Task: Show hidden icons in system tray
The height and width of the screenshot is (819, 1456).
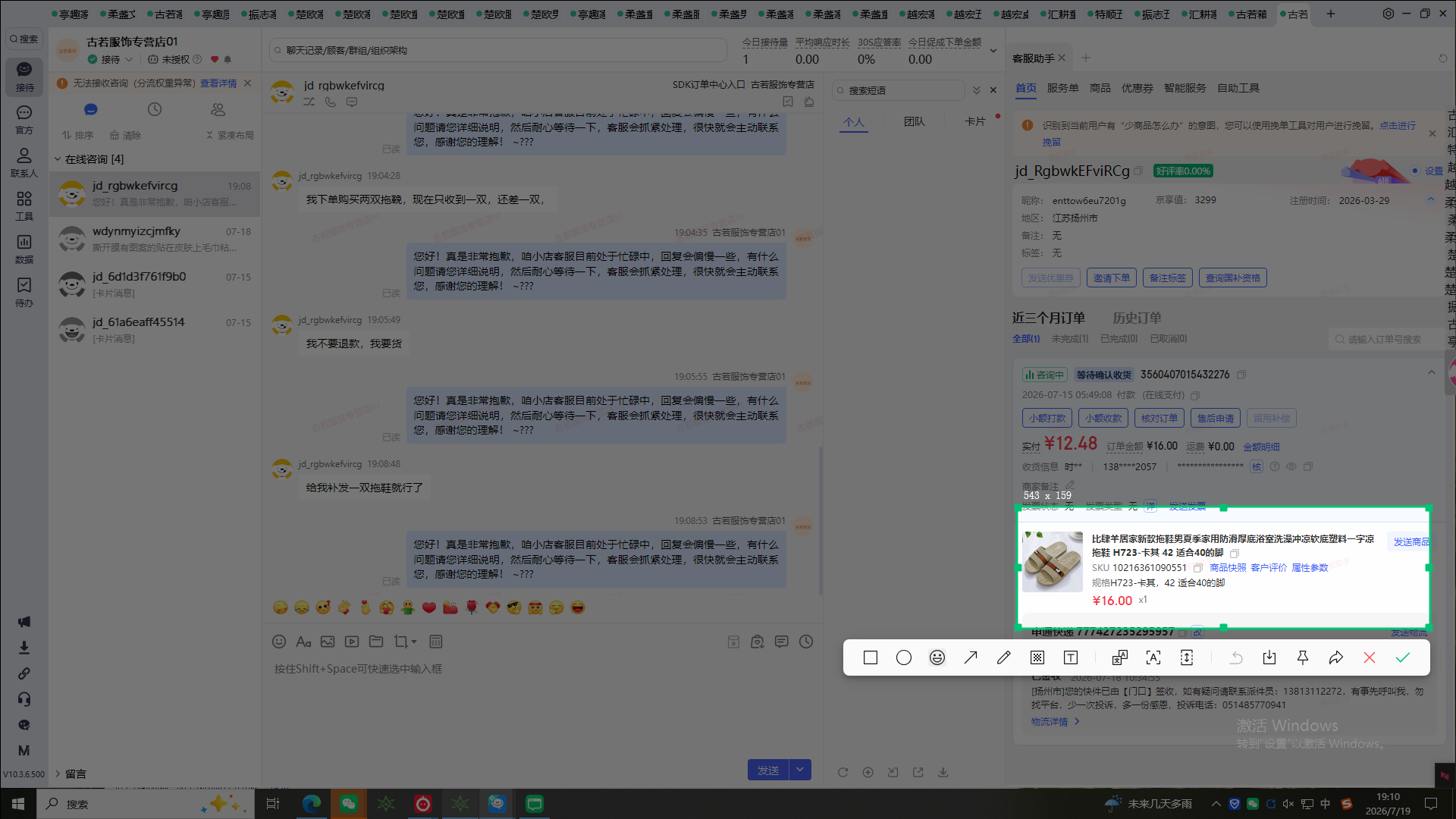Action: tap(1216, 804)
